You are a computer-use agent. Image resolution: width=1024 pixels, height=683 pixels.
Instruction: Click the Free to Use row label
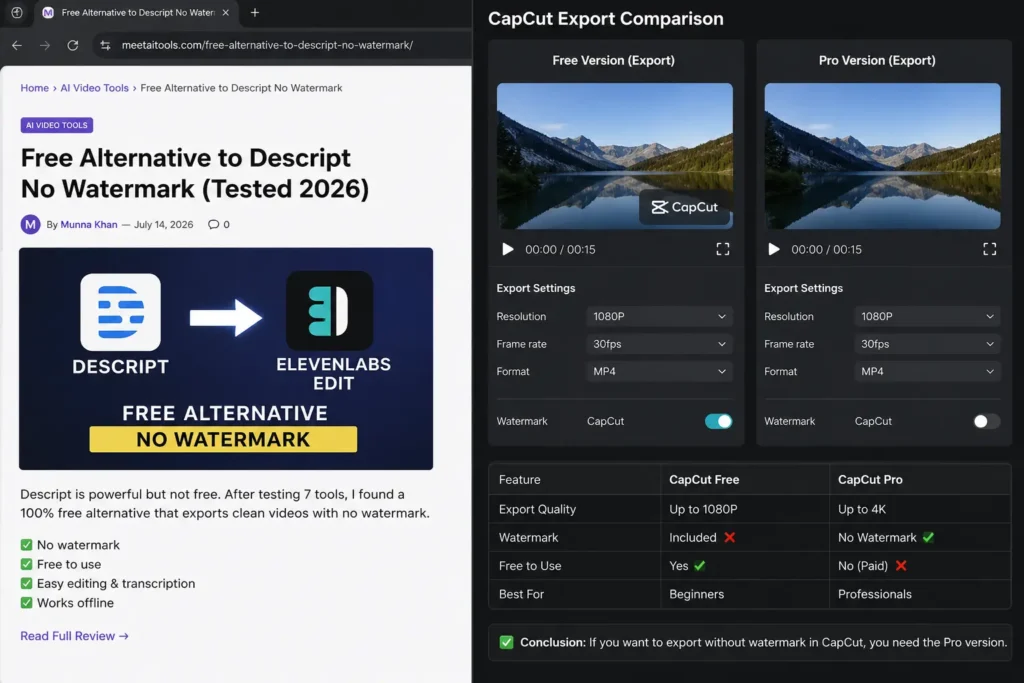tap(530, 566)
